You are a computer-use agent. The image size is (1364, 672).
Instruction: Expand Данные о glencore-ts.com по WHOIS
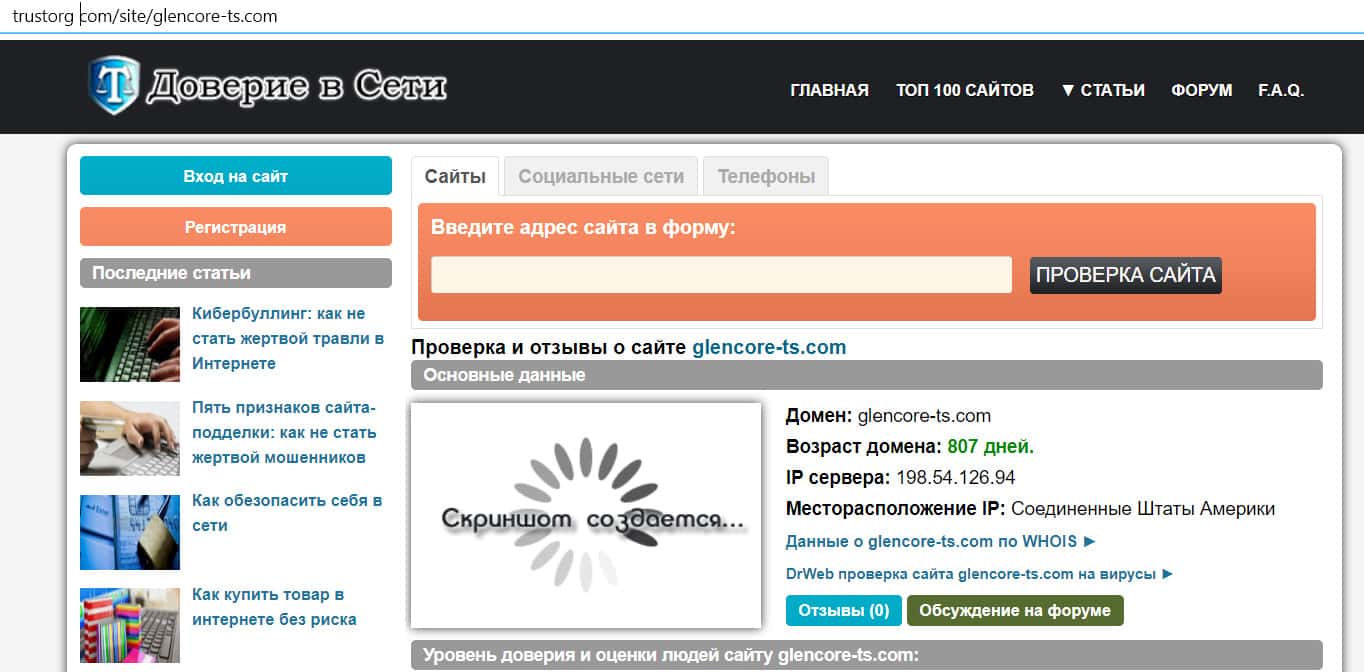[x=941, y=541]
